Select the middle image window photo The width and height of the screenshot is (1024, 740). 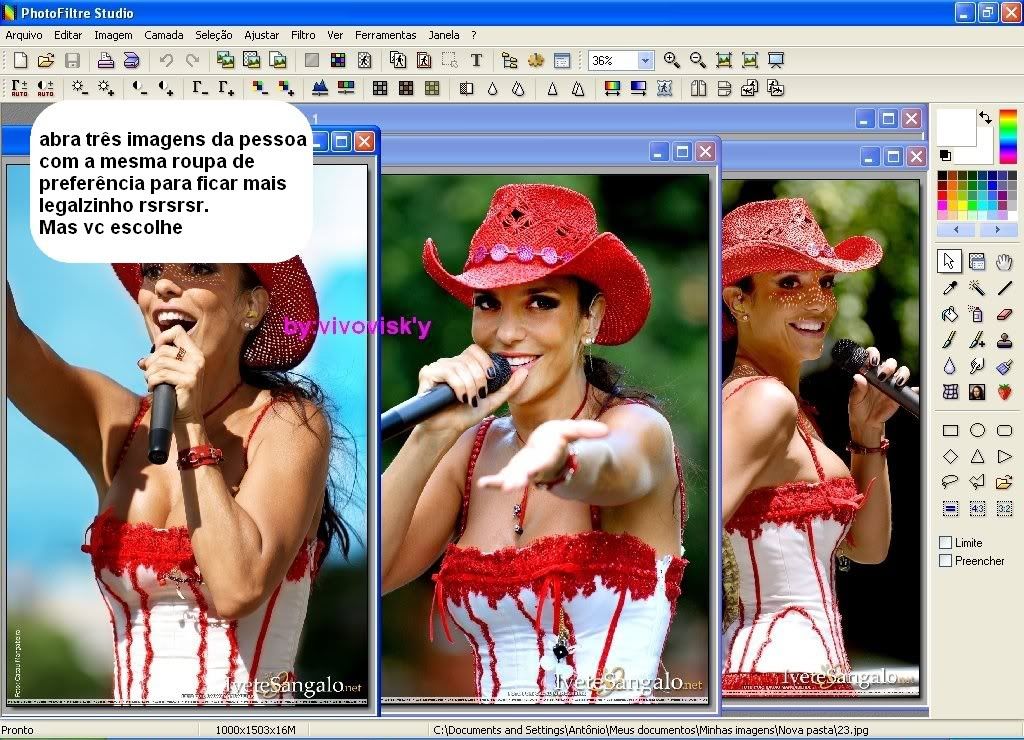point(545,430)
